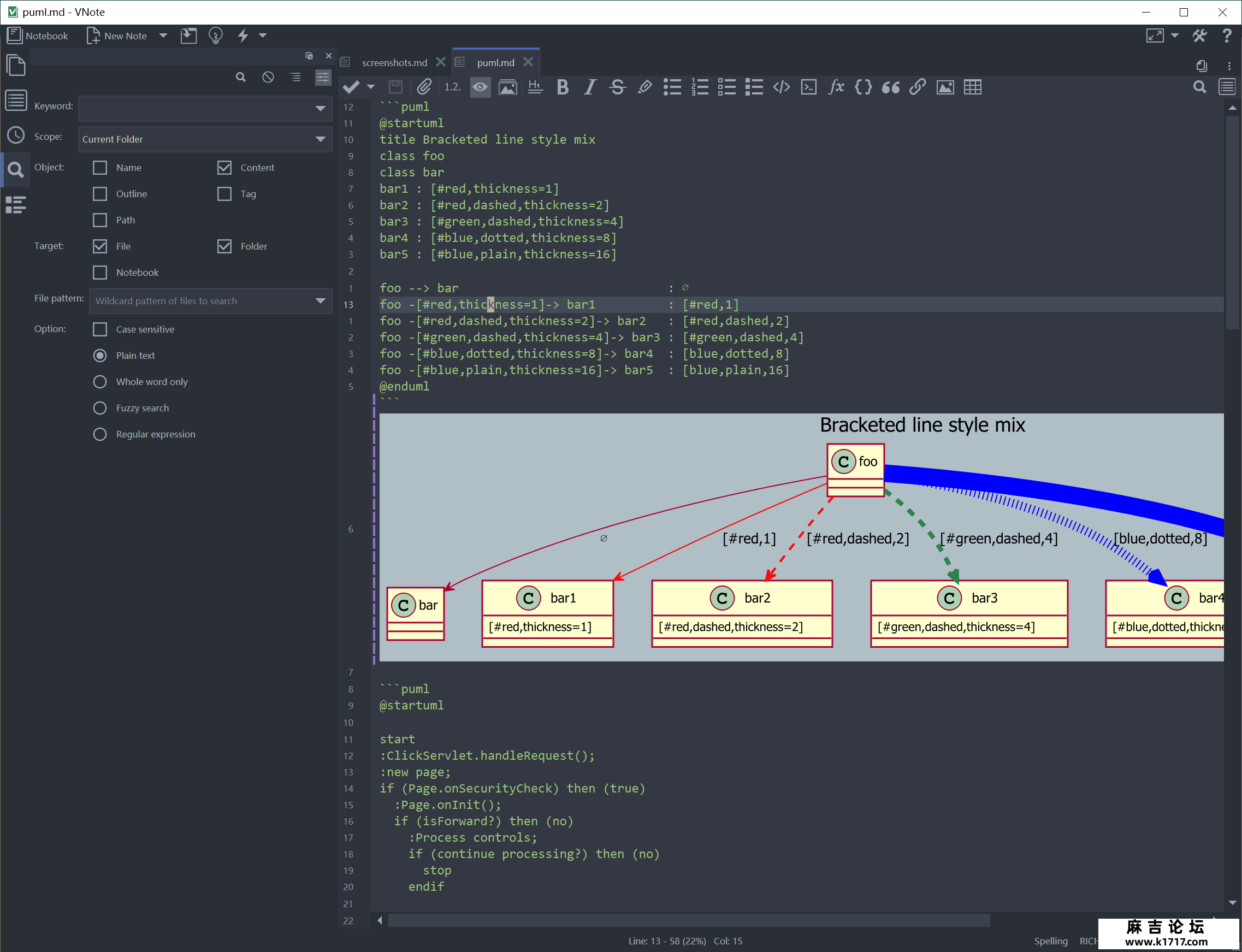The width and height of the screenshot is (1242, 952).
Task: Start search with magnifier icon
Action: (241, 77)
